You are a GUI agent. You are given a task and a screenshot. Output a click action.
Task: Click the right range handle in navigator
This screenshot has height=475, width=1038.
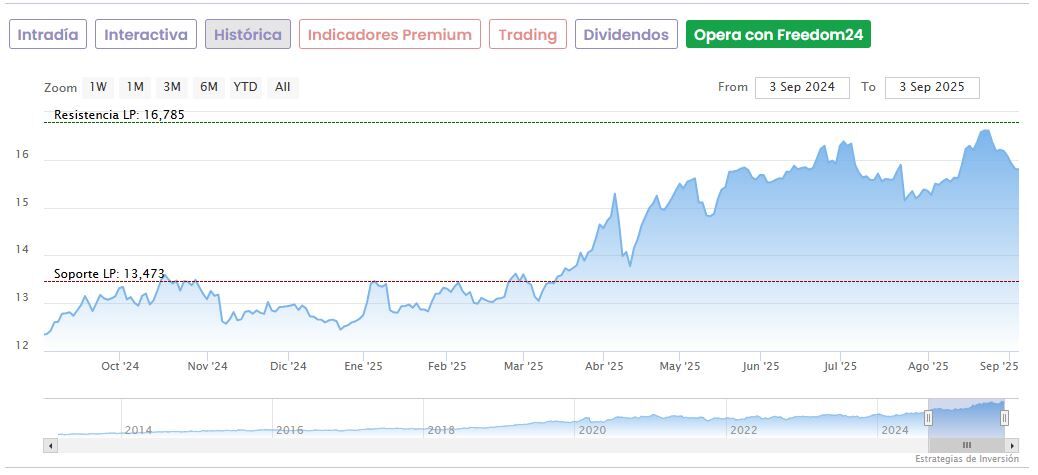point(1004,418)
